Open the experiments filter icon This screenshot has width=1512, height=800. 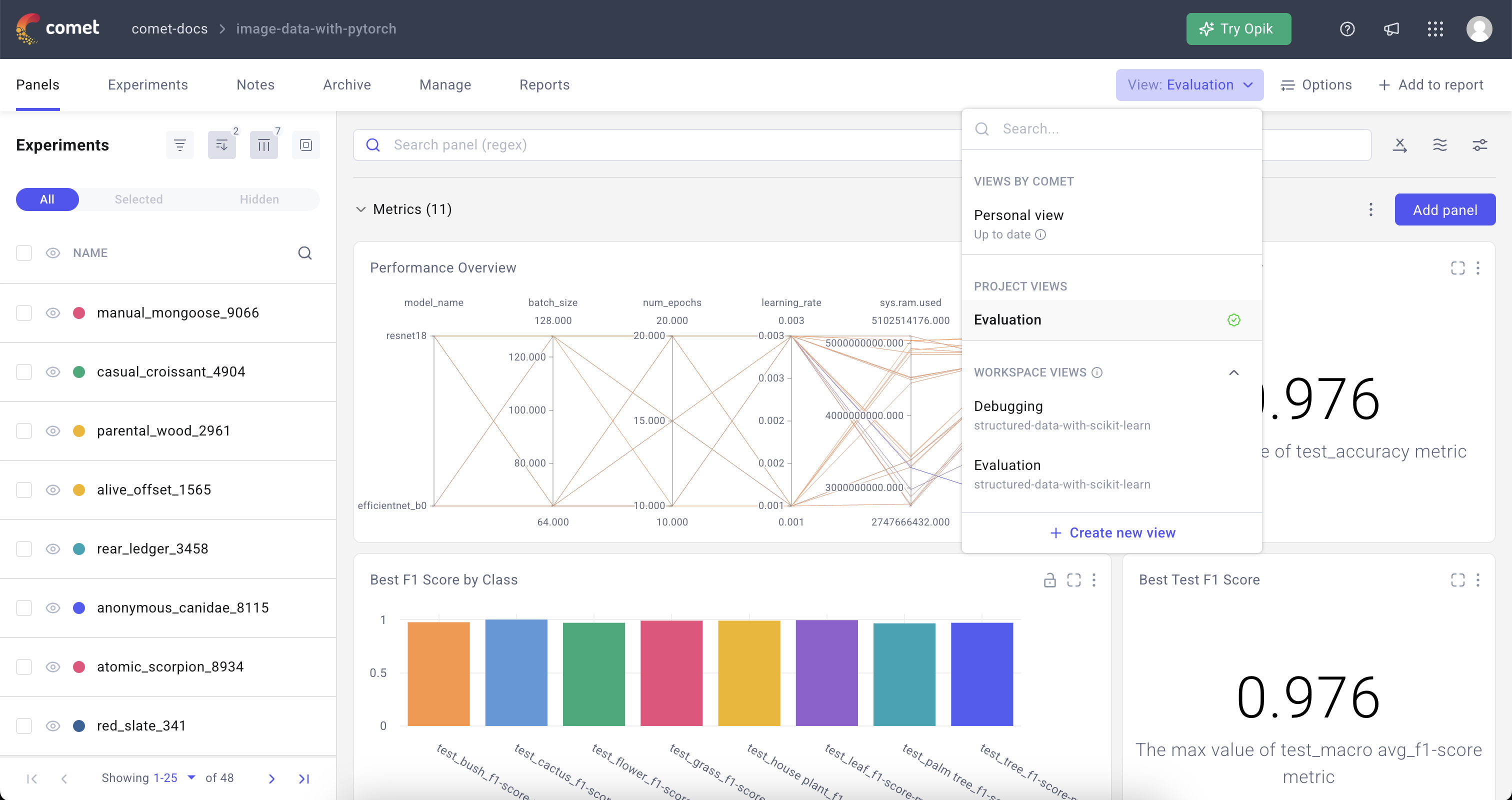(179, 144)
